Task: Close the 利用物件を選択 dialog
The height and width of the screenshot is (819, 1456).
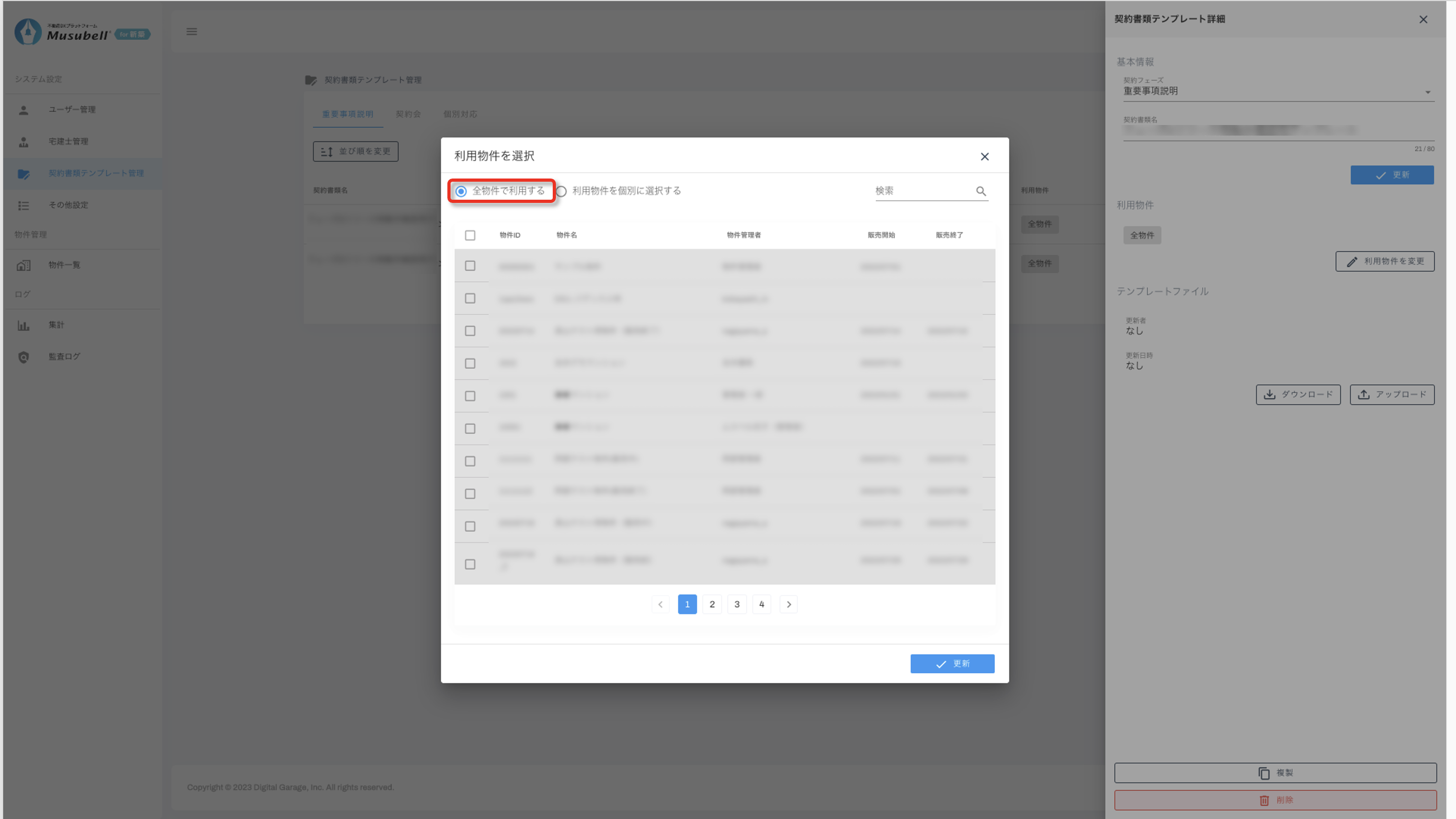Action: point(985,157)
